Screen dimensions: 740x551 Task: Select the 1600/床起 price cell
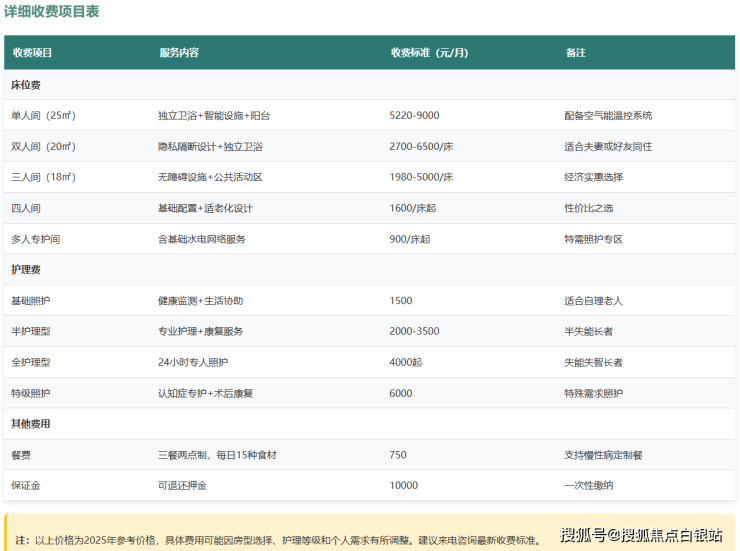(412, 208)
